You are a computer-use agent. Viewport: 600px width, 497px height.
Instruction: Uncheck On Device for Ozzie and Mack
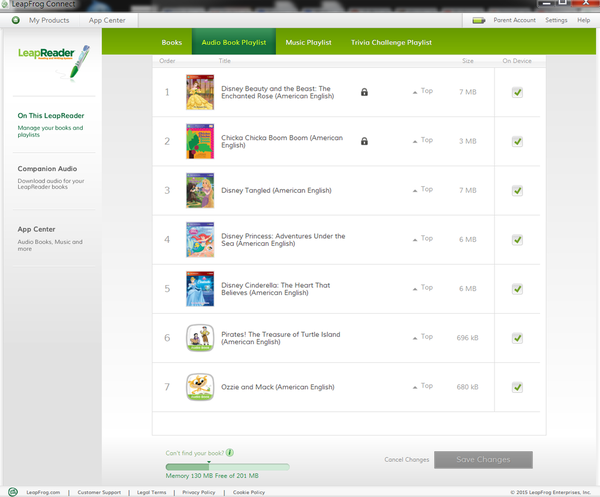click(517, 387)
